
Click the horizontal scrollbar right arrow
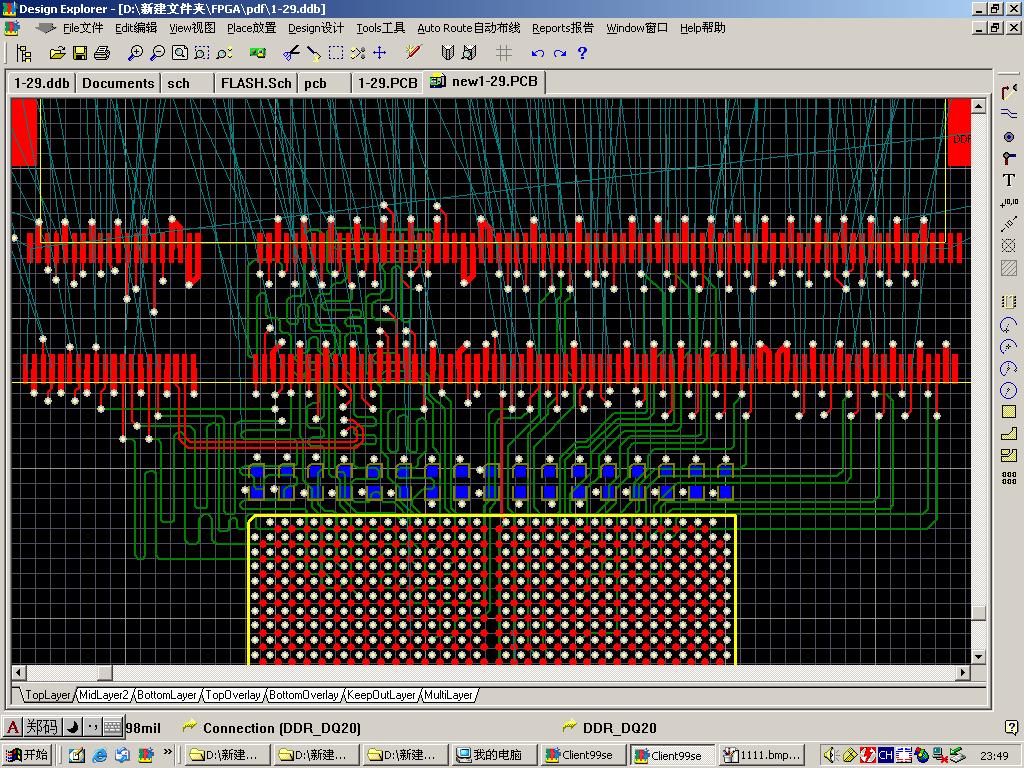coord(964,673)
